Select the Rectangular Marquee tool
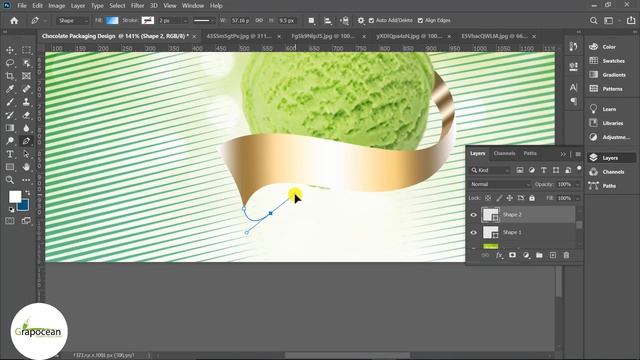 26,50
